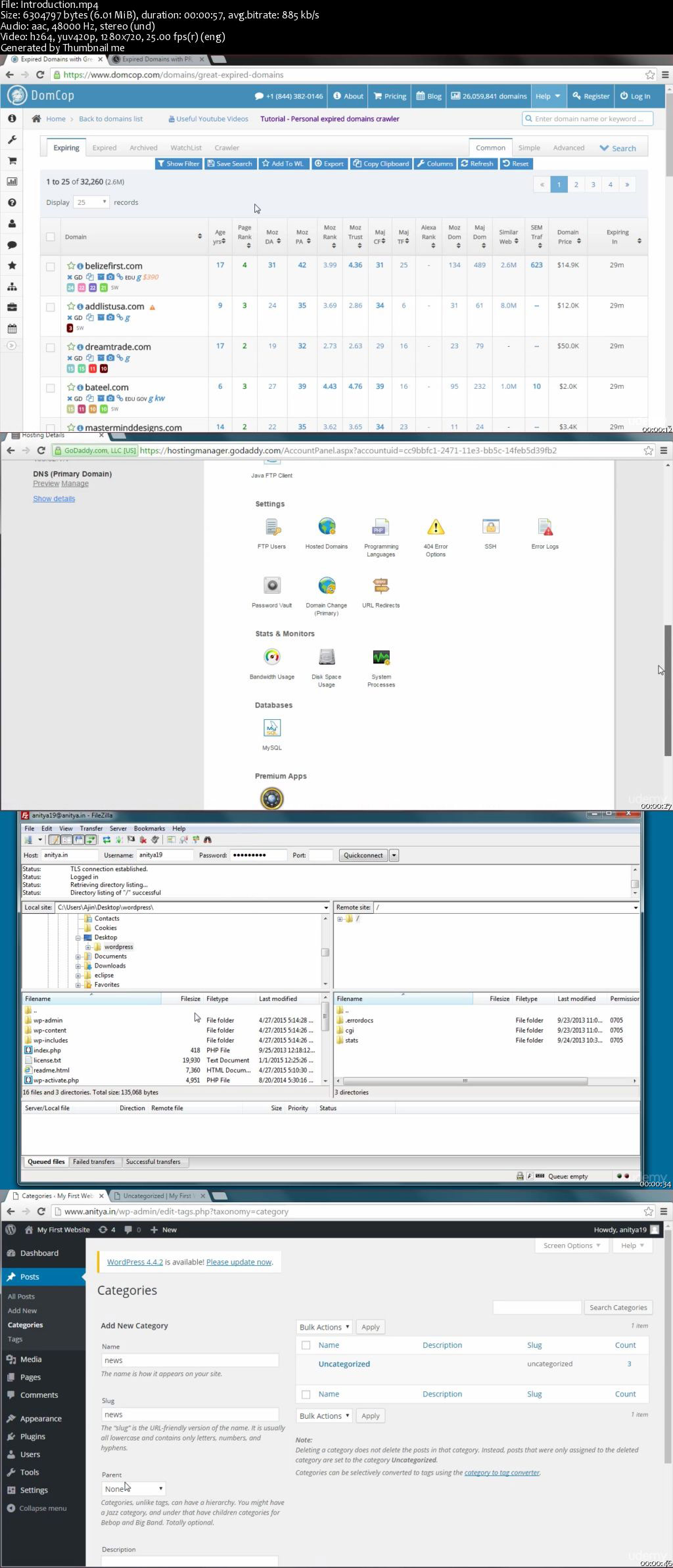The height and width of the screenshot is (1568, 673).
Task: Click the Hosted Domains icon
Action: 327,527
